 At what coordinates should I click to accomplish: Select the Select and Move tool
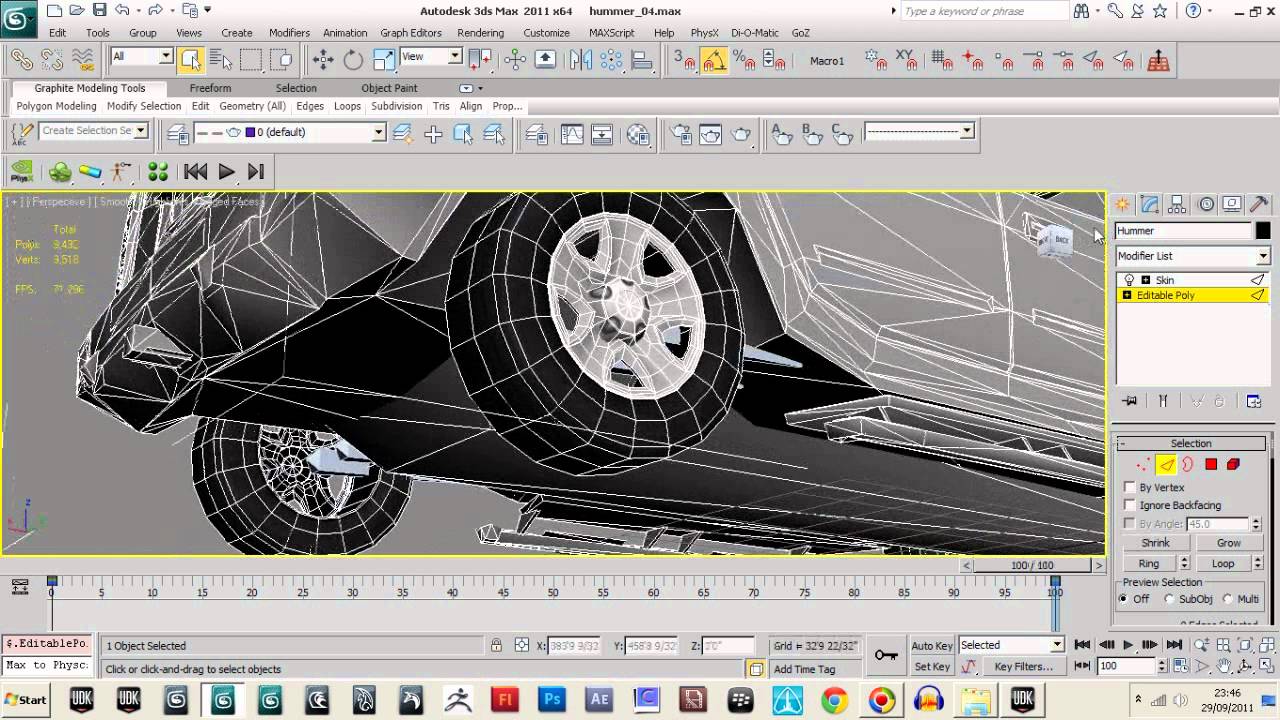[323, 60]
